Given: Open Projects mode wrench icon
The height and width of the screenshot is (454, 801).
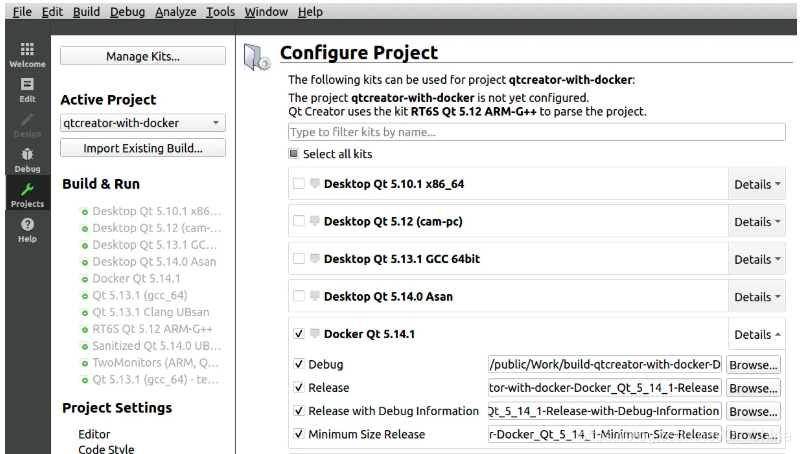Looking at the screenshot, I should click(x=28, y=189).
